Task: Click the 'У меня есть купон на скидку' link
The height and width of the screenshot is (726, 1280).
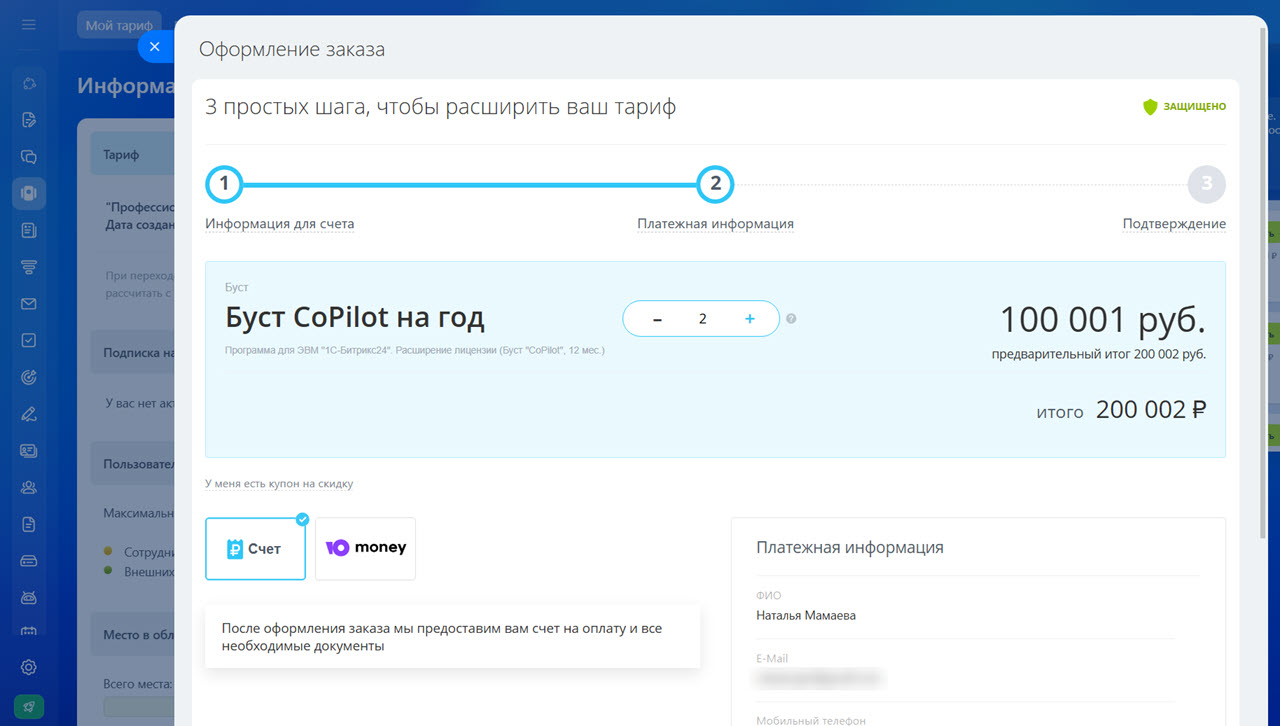Action: point(279,484)
